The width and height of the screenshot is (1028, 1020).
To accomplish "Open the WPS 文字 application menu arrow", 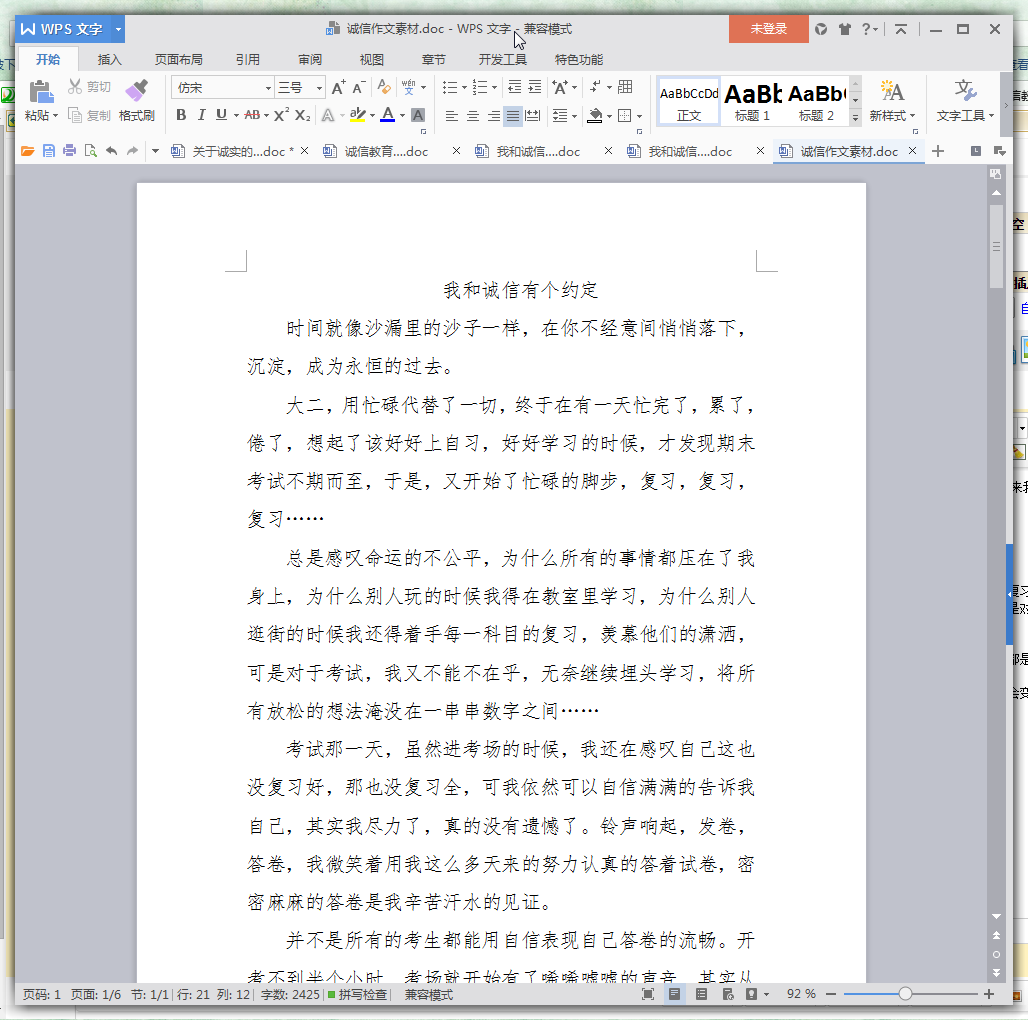I will pyautogui.click(x=119, y=29).
